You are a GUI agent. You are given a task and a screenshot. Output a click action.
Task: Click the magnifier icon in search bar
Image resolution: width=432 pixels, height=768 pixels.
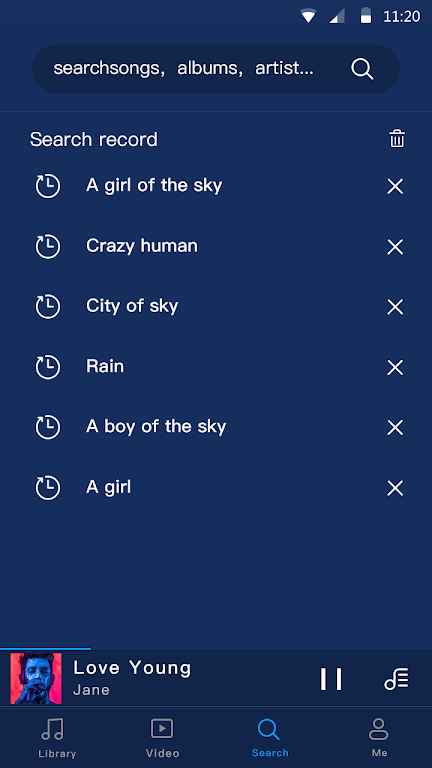point(362,69)
